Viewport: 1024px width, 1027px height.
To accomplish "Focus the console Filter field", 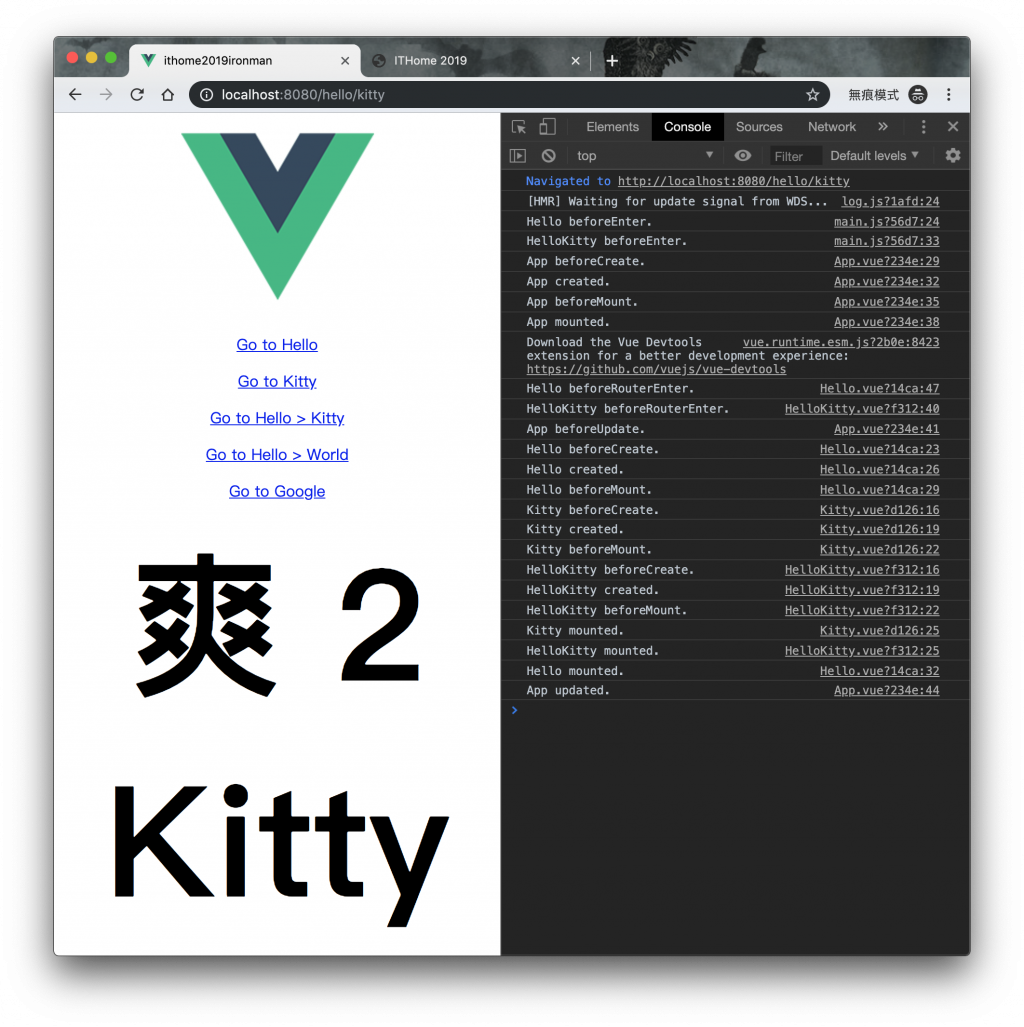I will point(795,156).
